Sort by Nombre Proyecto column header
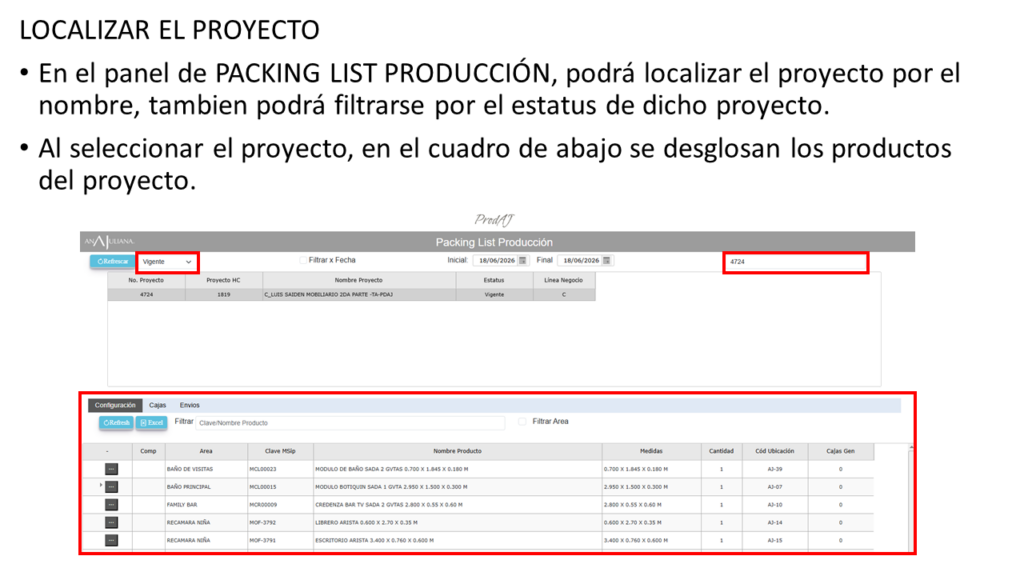1024x576 pixels. coord(359,280)
